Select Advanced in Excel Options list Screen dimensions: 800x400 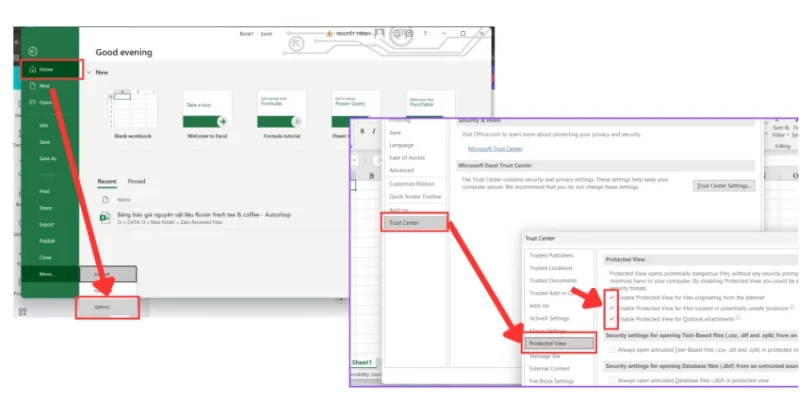402,170
